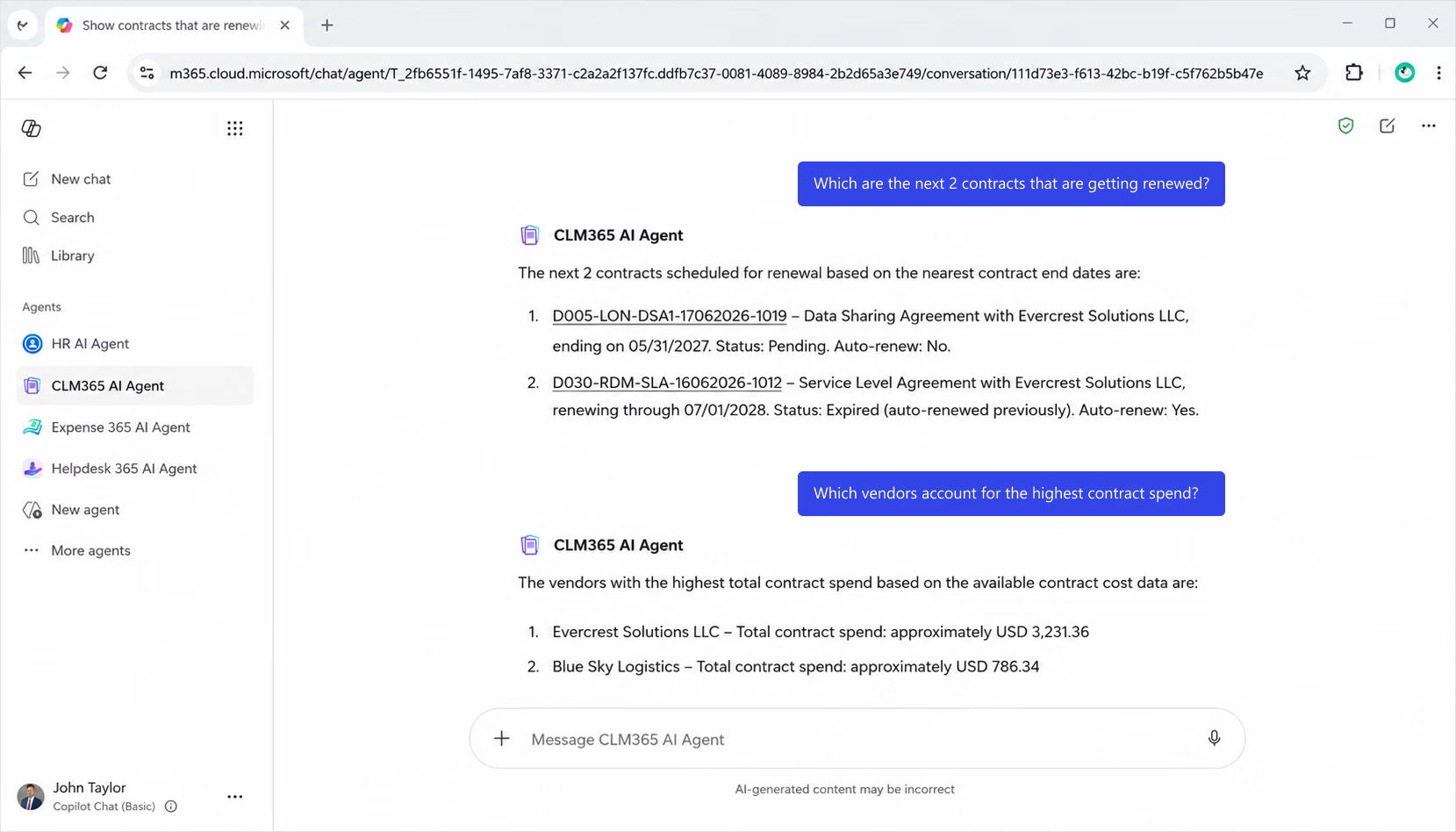Open the Chrome three-dot menu
Screen dimensions: 1456x832
tap(1438, 73)
